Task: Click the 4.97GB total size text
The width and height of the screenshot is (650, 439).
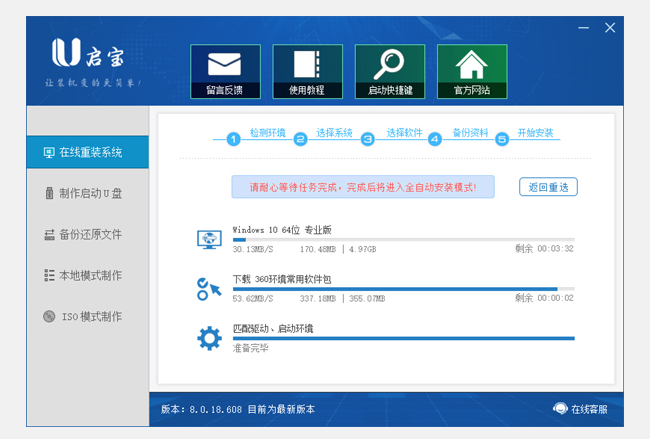Action: [x=363, y=249]
